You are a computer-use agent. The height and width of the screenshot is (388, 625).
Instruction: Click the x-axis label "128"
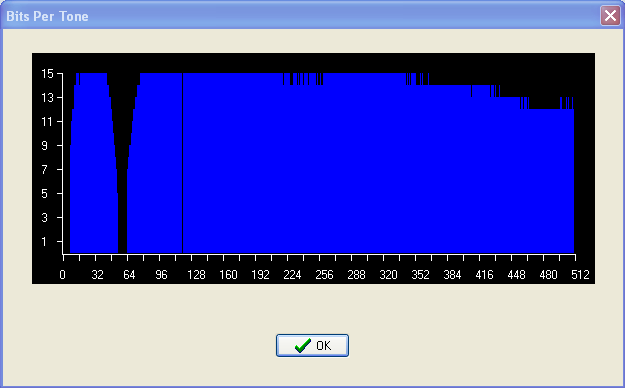click(x=197, y=275)
